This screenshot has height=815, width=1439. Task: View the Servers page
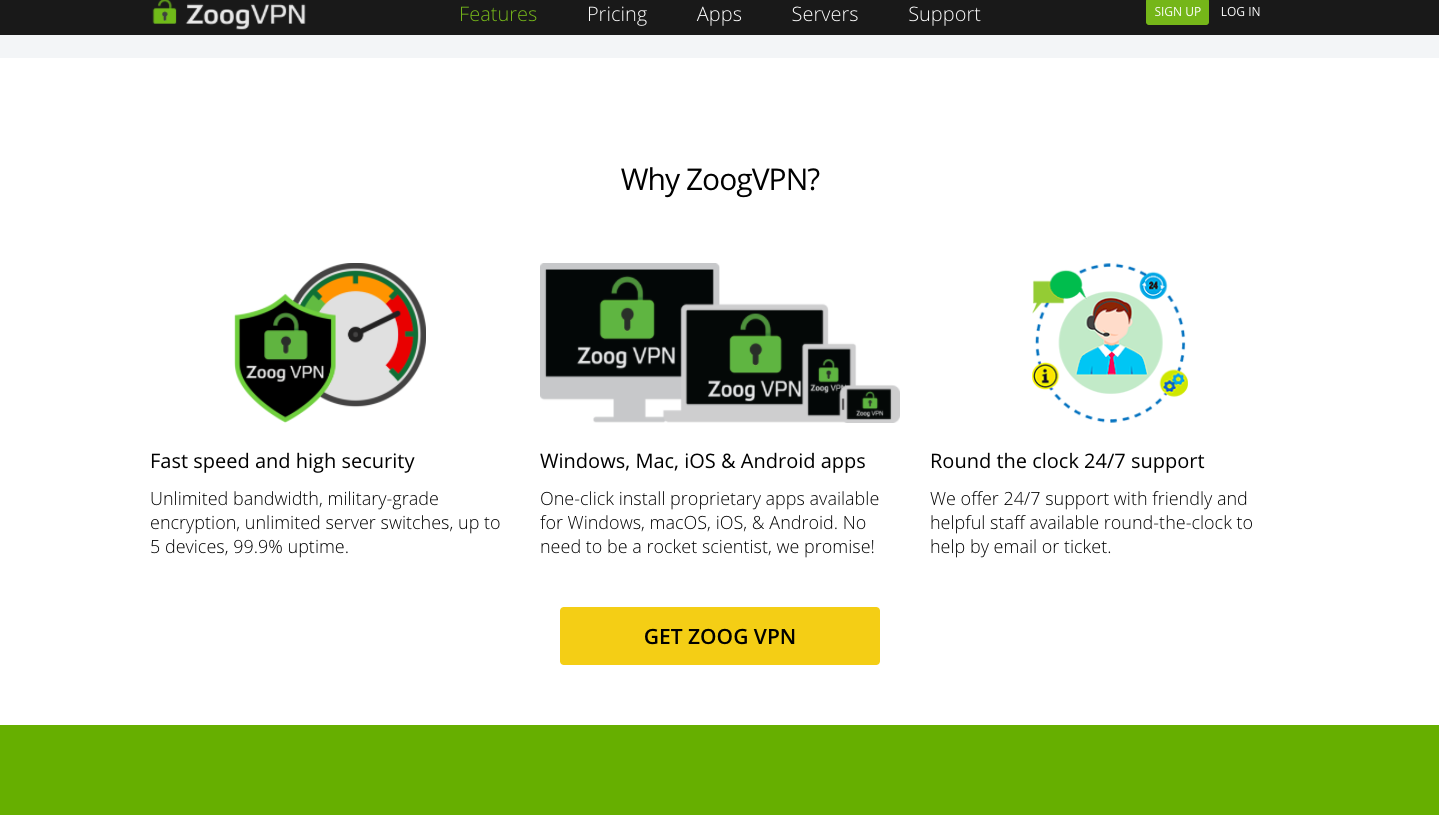825,14
